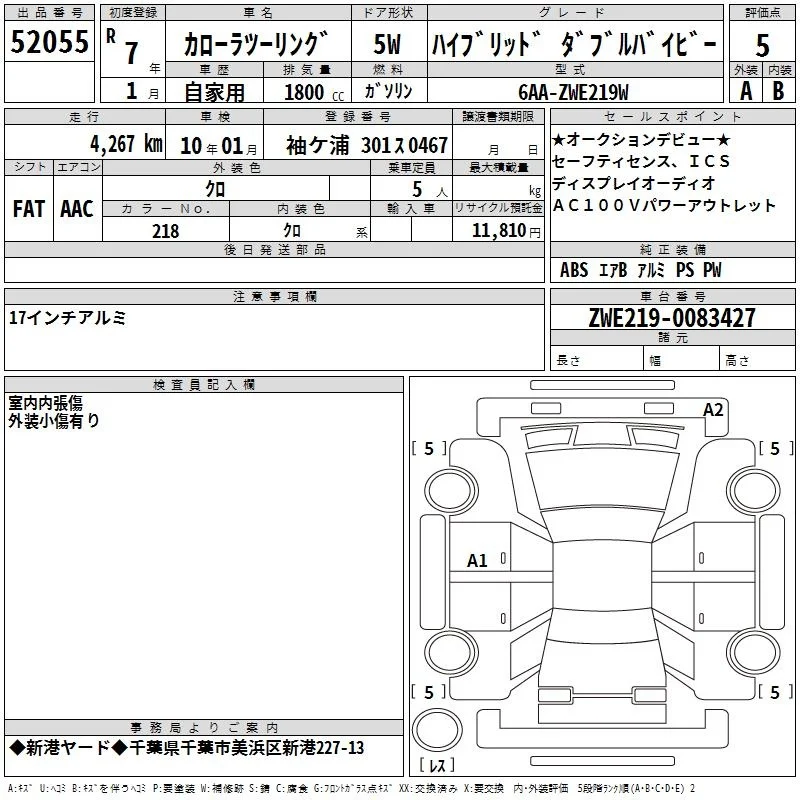Click lot number 52055
The image size is (800, 800).
49,42
